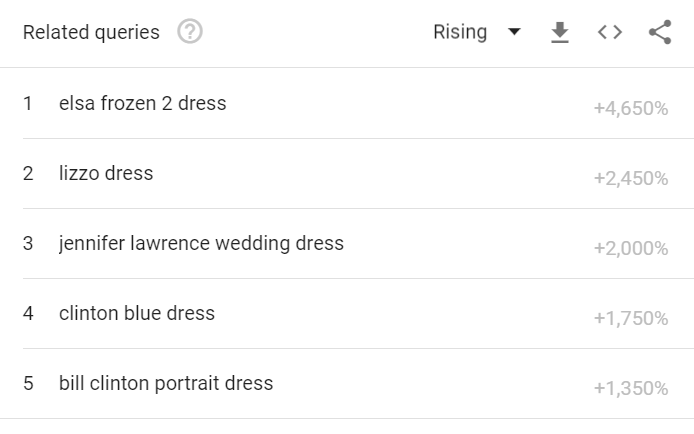Image resolution: width=694 pixels, height=434 pixels.
Task: Download related queries as CSV
Action: 560,32
